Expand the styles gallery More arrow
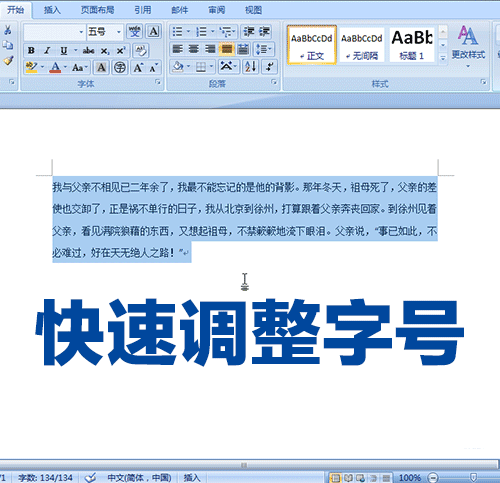 click(x=443, y=58)
